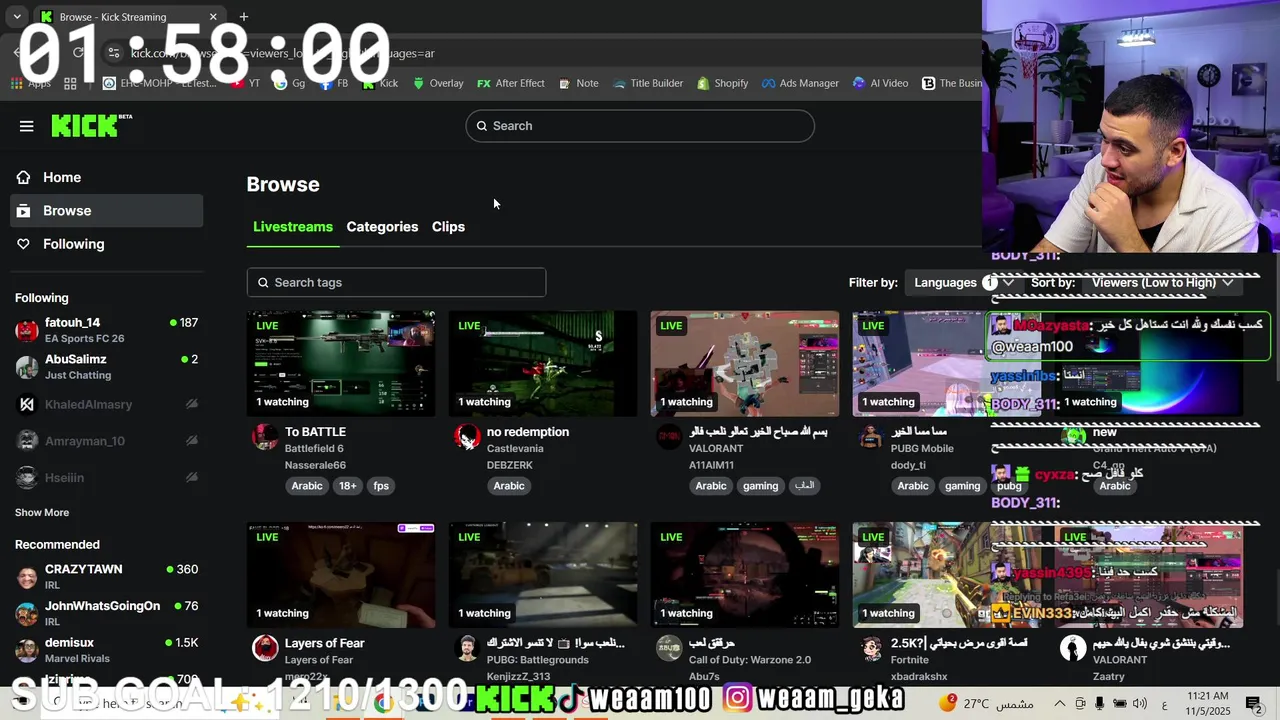Open the AI Video bookmark
This screenshot has height=720, width=1280.
880,83
